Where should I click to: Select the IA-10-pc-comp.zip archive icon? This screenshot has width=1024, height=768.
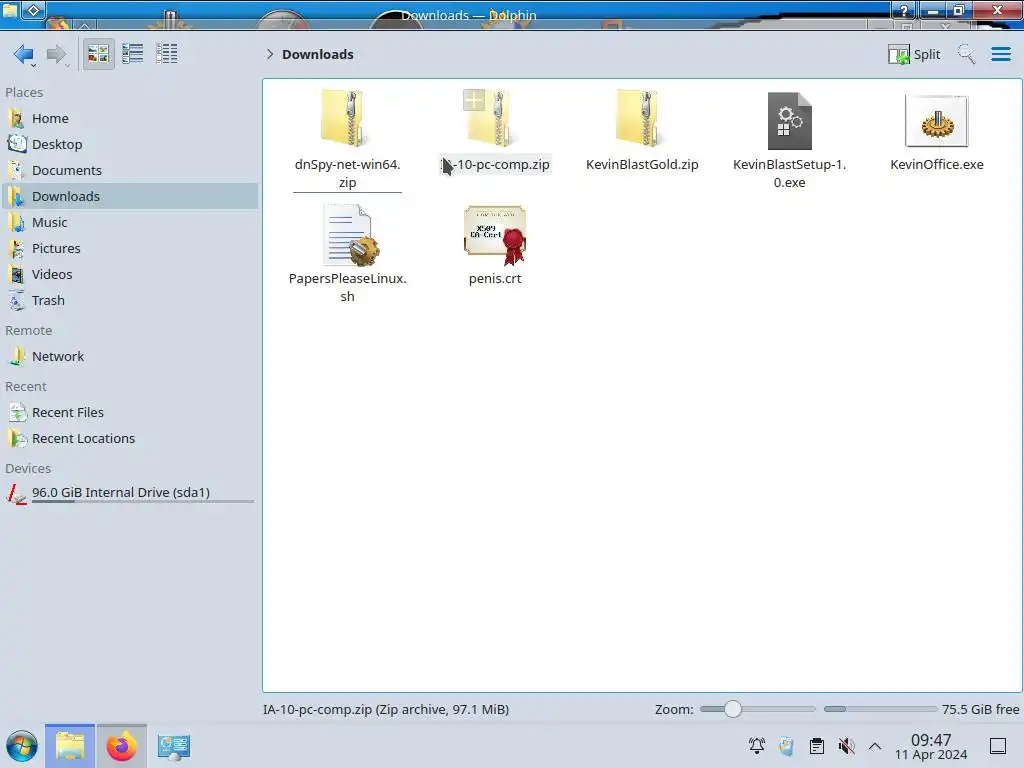click(x=494, y=120)
